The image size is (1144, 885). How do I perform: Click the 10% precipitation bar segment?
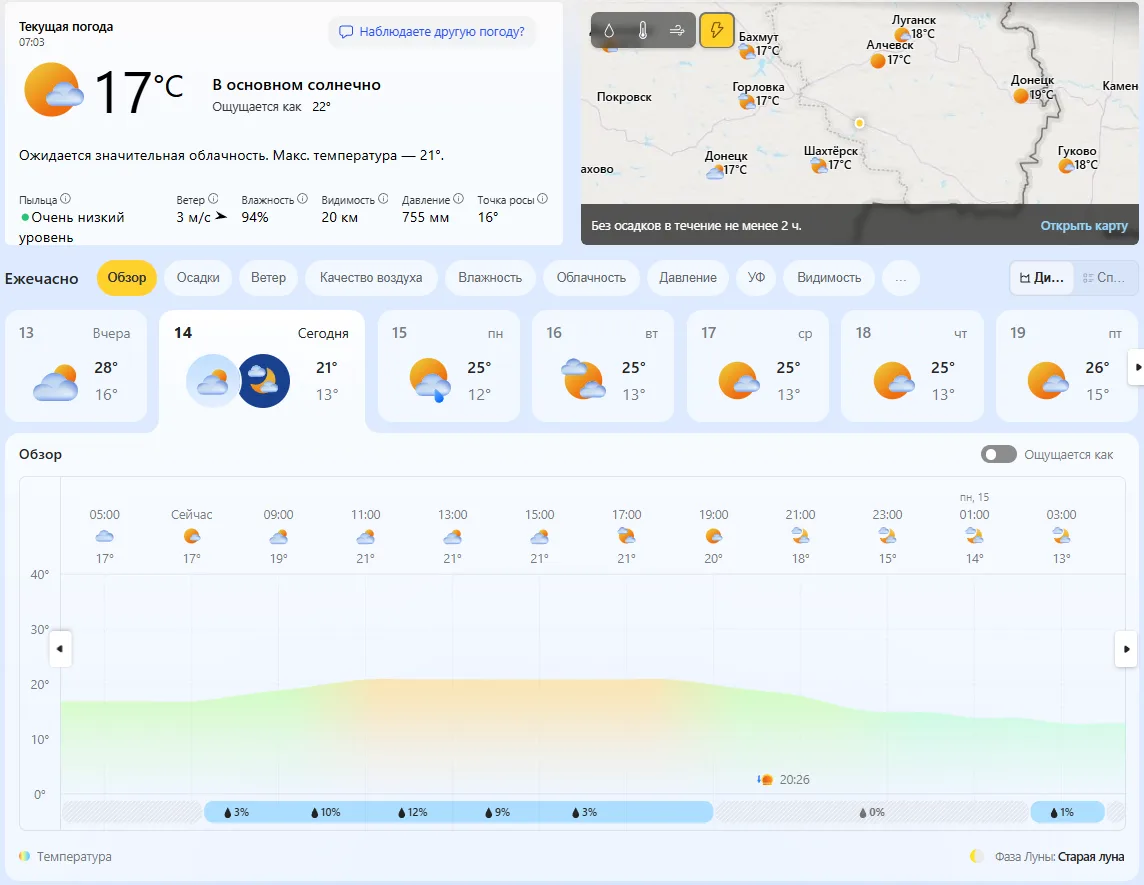(325, 812)
